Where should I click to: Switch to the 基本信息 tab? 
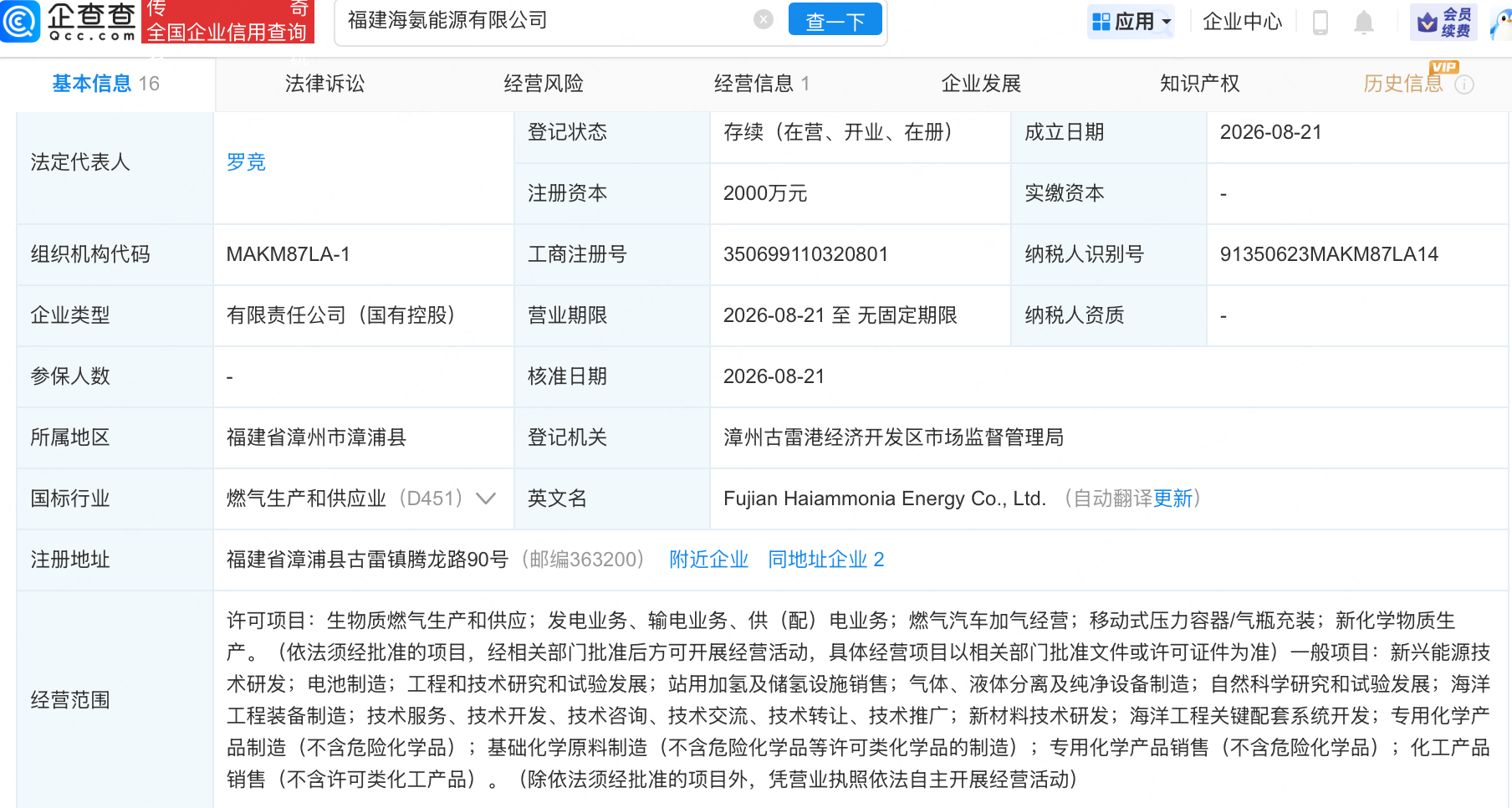coord(106,84)
